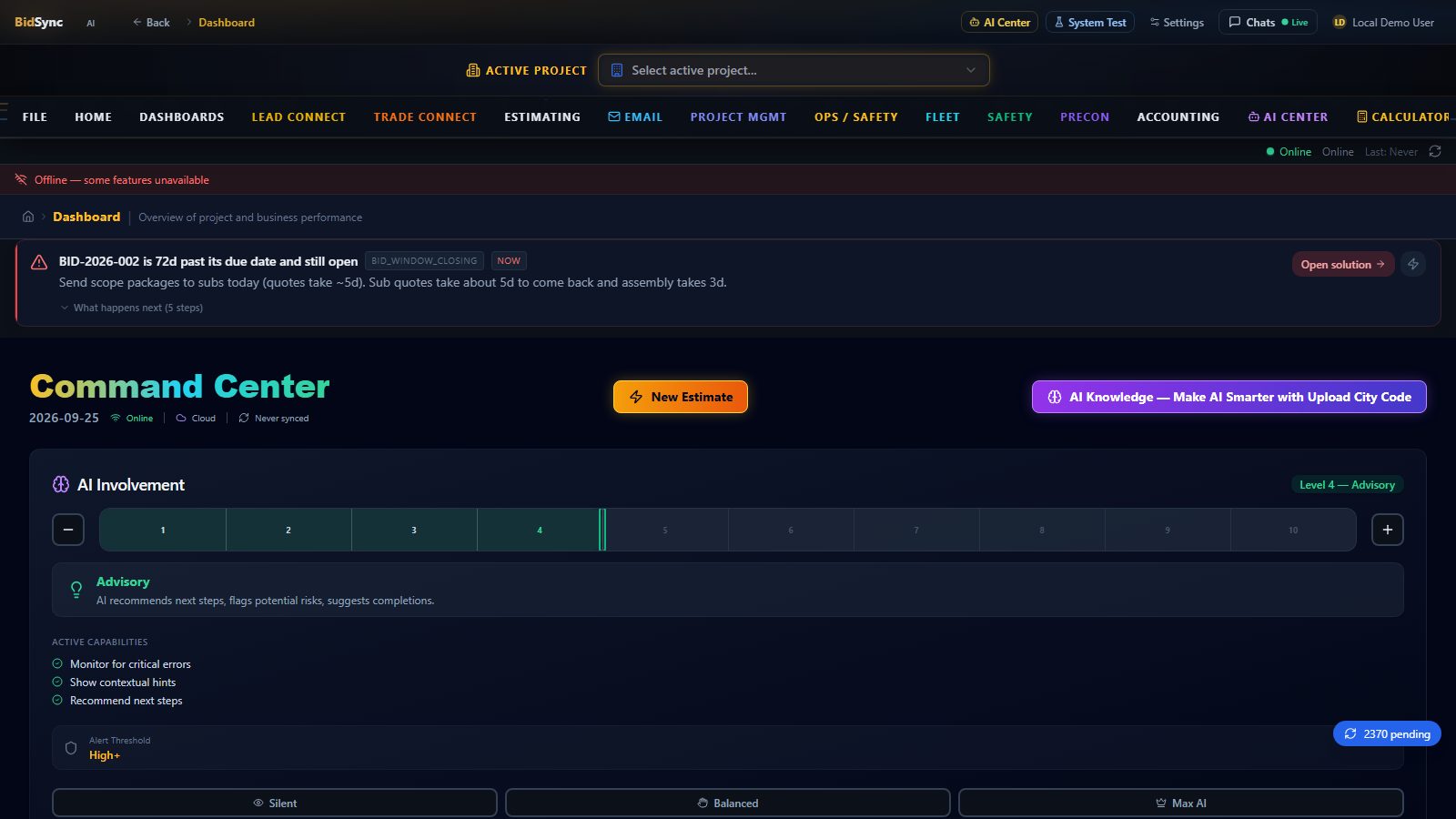Open the DASHBOARDS menu
The image size is (1456, 819).
182,116
